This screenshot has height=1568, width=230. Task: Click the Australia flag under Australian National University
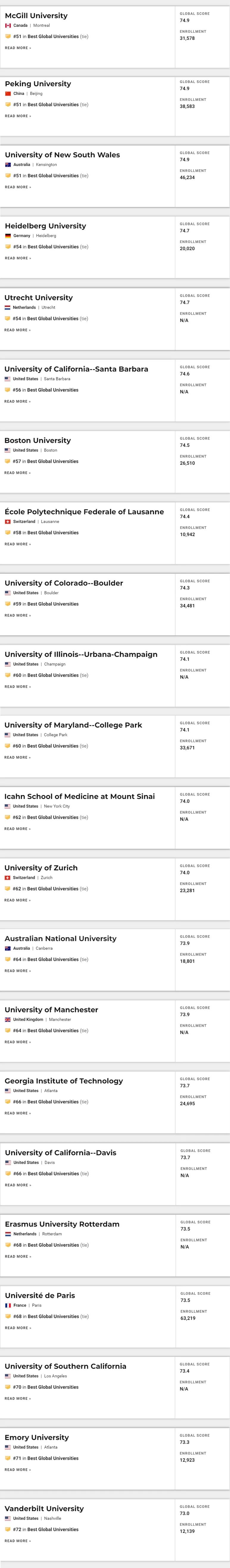(7, 948)
